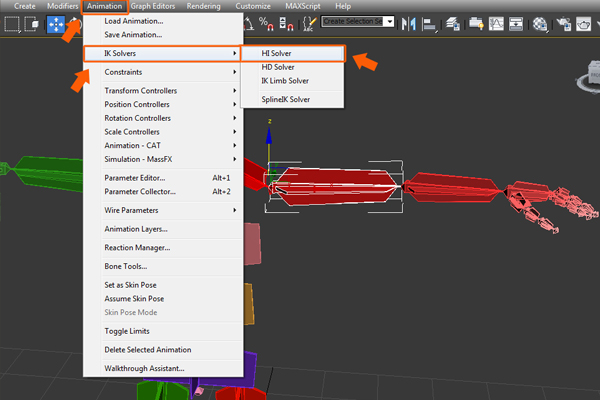Open the Rendered Frame Window teapot icon
600x400 pixels.
coord(584,24)
